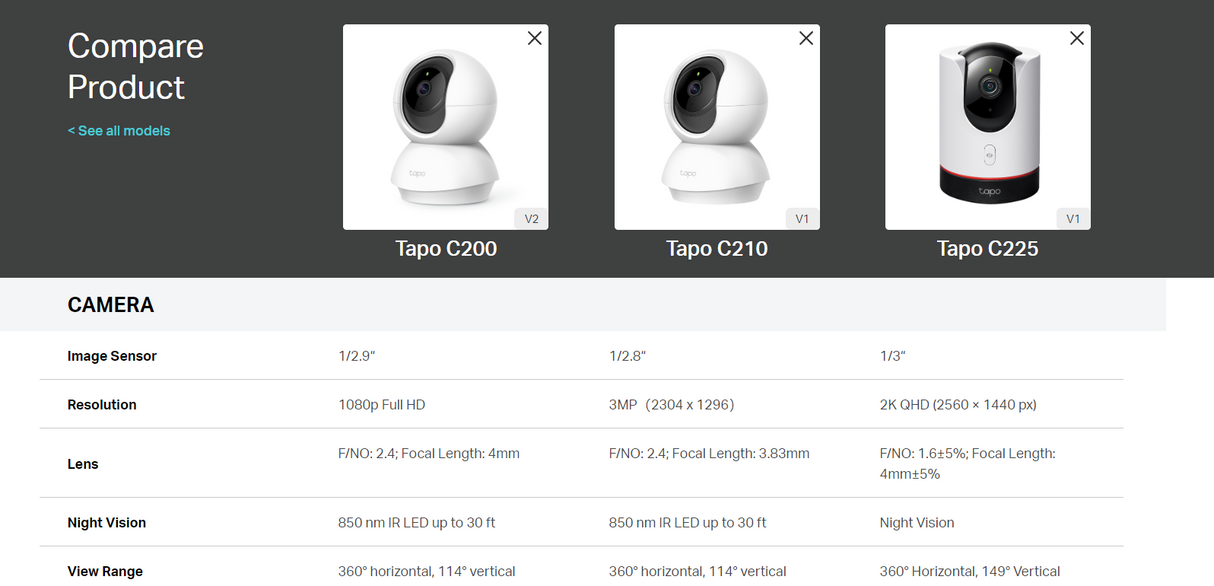This screenshot has width=1214, height=586.
Task: Click the View Range row label
Action: click(105, 571)
